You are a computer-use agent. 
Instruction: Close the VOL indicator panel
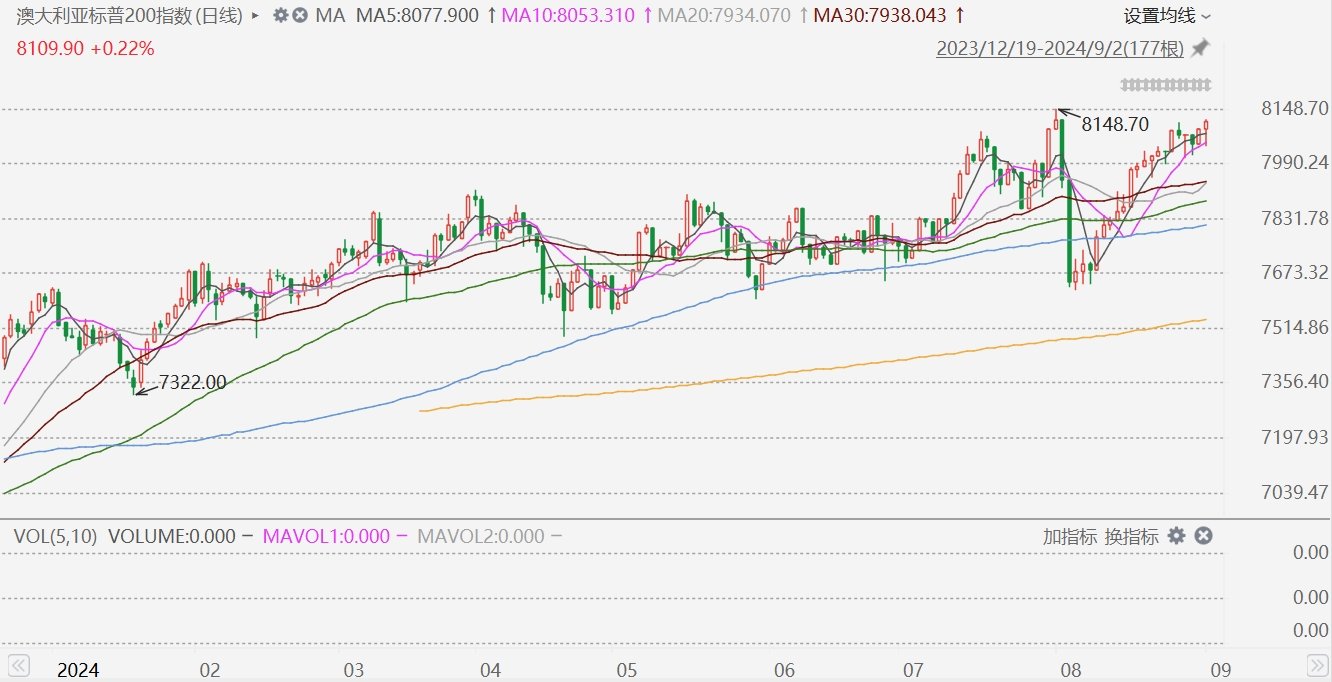[1204, 536]
